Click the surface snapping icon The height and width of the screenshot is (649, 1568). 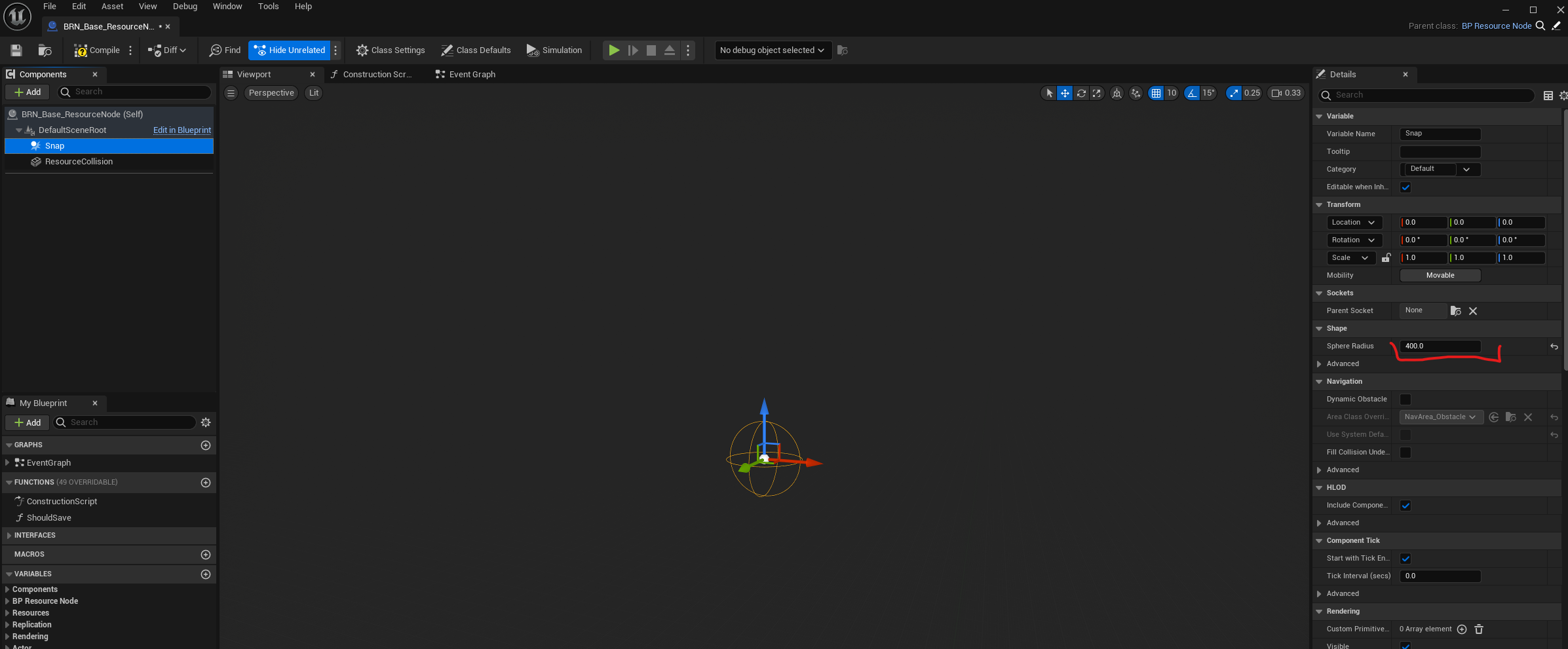coord(1136,93)
